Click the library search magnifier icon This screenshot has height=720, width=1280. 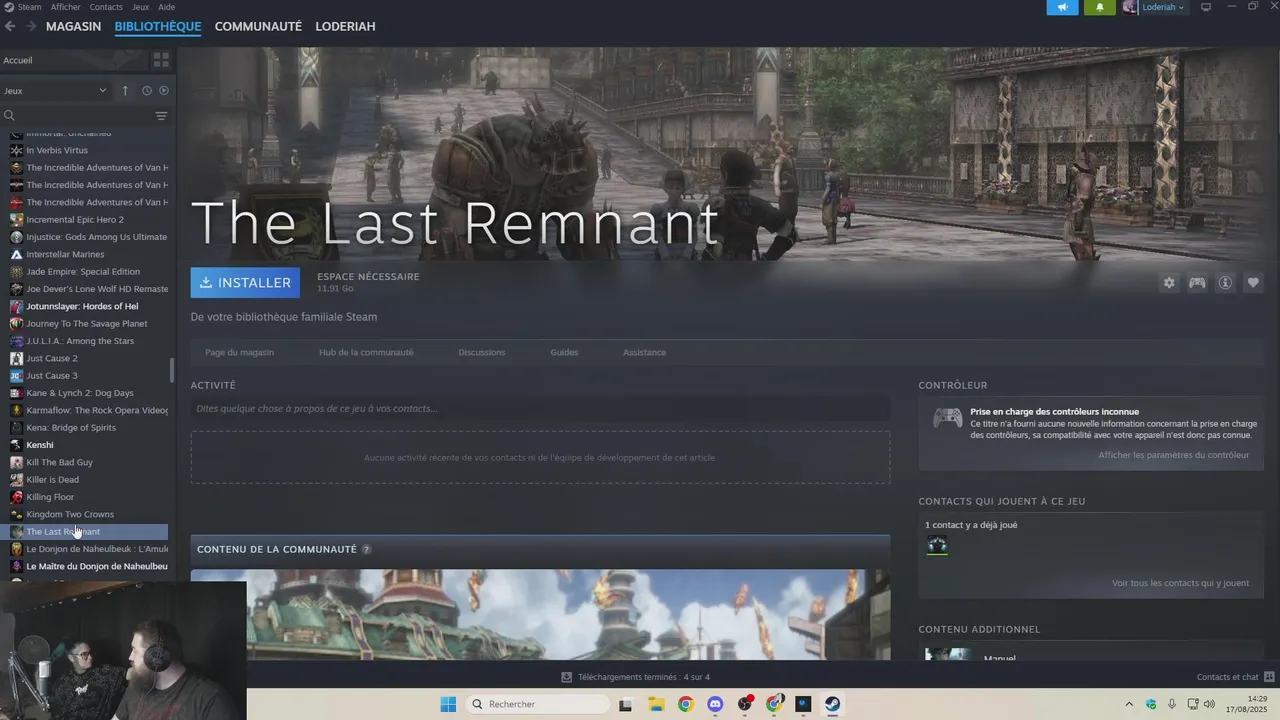(9, 116)
